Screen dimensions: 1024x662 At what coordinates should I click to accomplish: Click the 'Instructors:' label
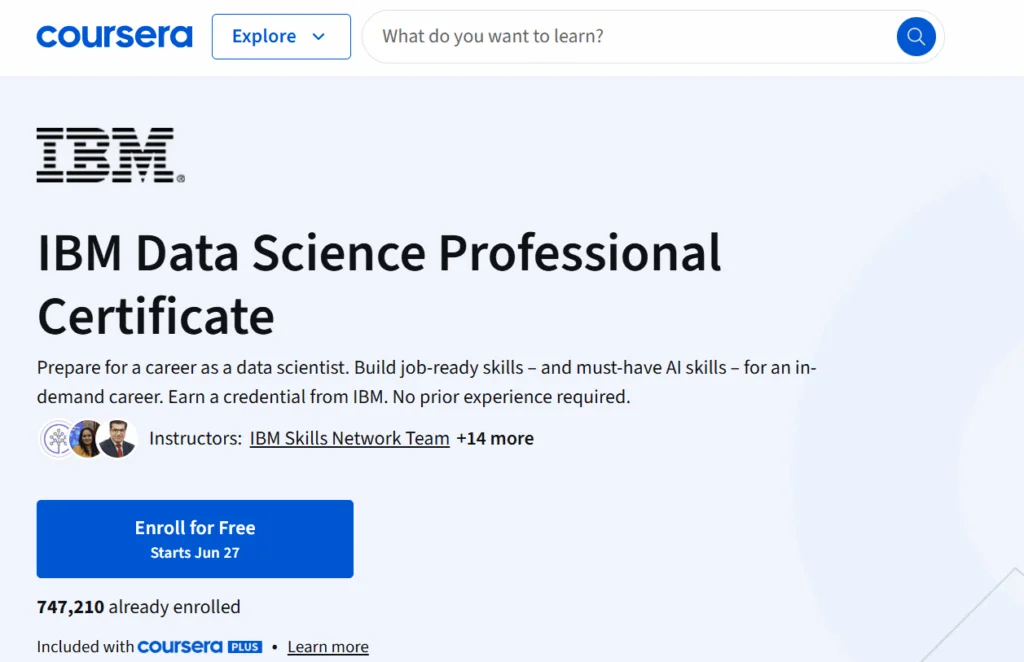195,438
